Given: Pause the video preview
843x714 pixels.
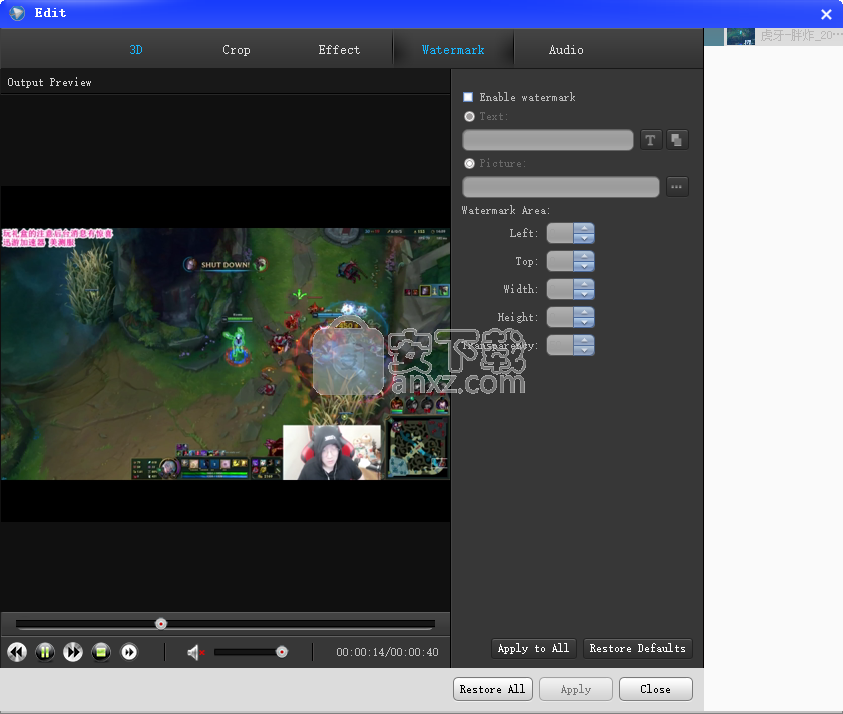Looking at the screenshot, I should click(45, 652).
